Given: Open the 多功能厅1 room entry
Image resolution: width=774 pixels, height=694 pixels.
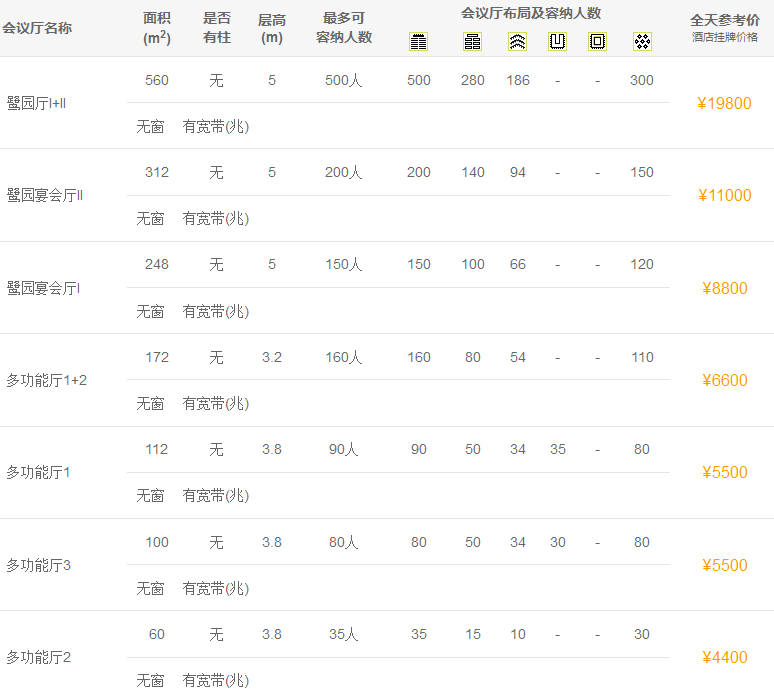Looking at the screenshot, I should click(x=38, y=472).
